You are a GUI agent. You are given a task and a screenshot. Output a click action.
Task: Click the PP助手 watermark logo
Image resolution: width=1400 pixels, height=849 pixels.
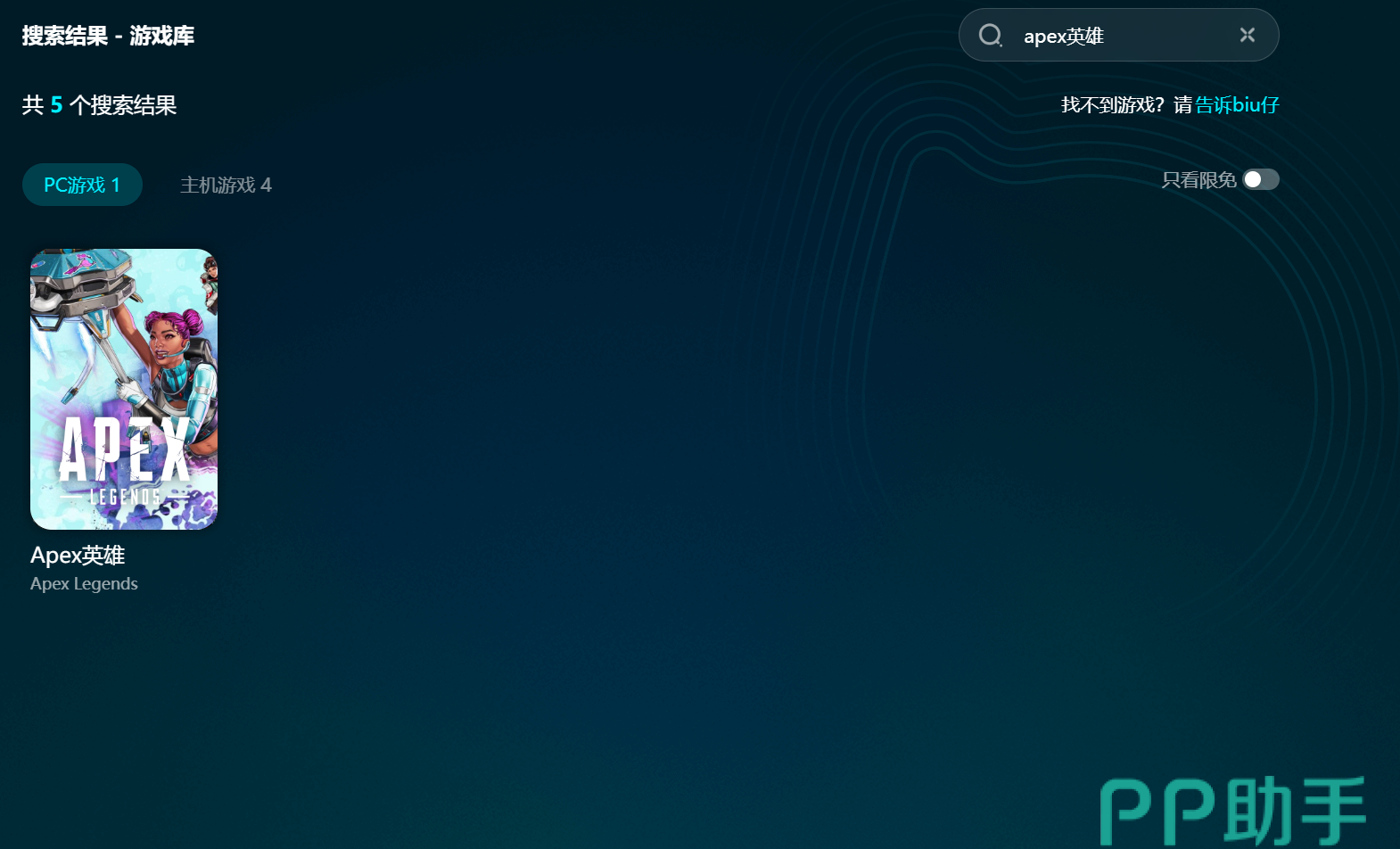tap(1232, 810)
